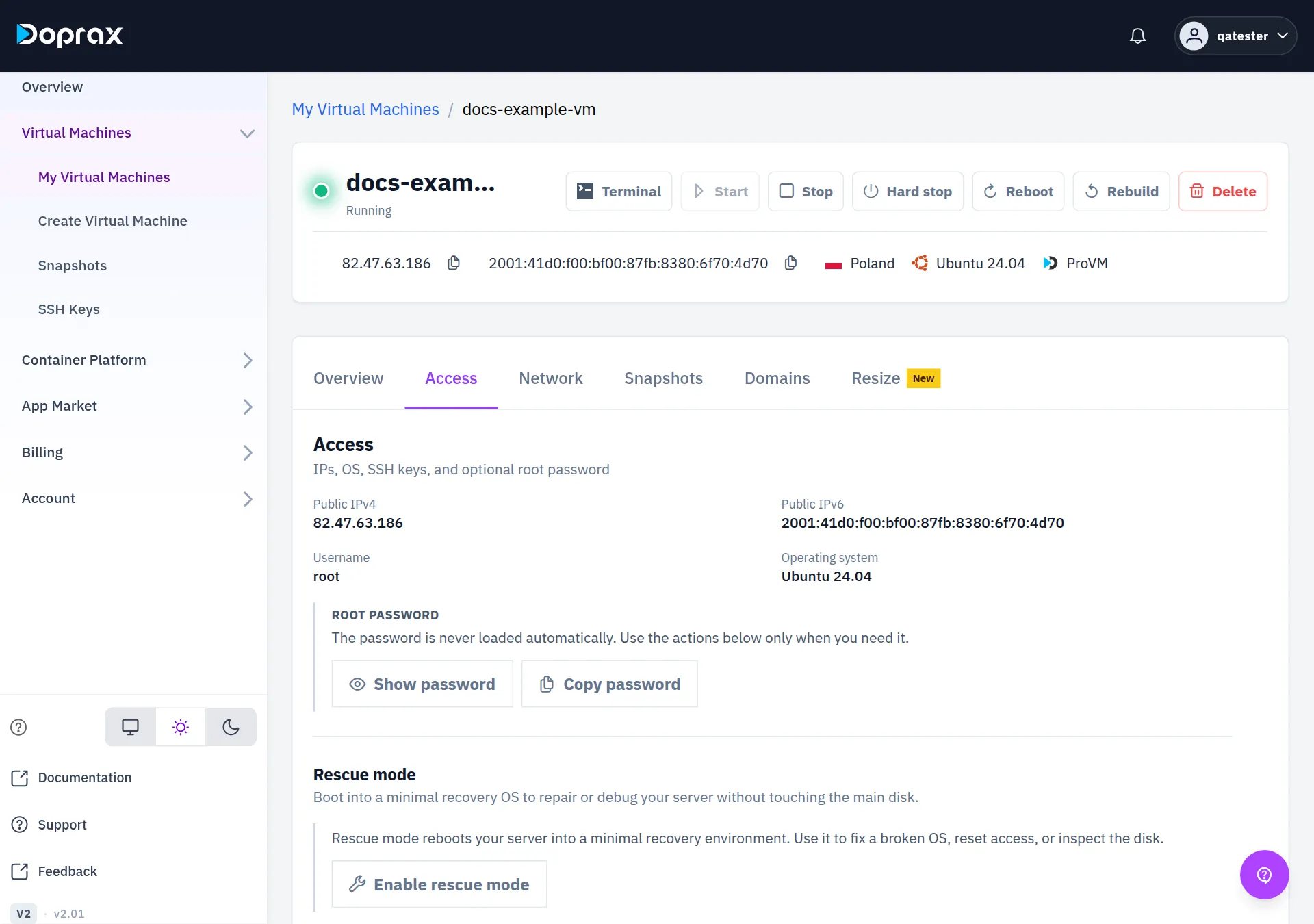Open the notifications bell

(x=1137, y=36)
